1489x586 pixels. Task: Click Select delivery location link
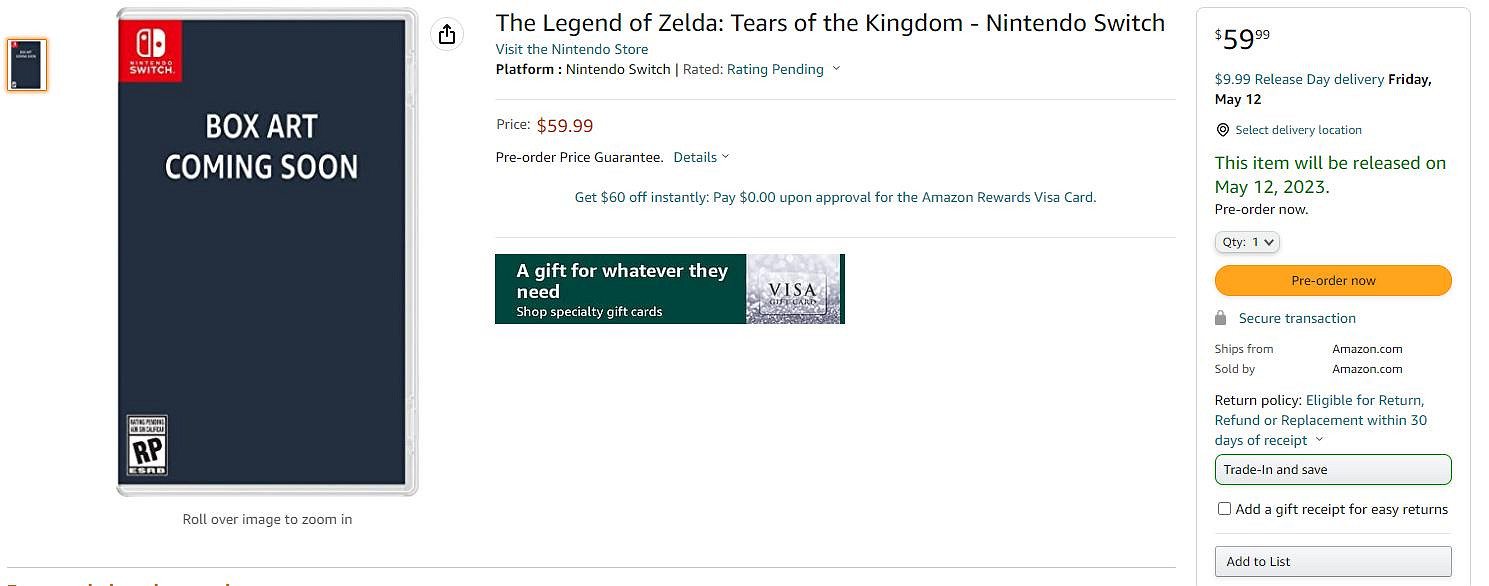(1298, 130)
